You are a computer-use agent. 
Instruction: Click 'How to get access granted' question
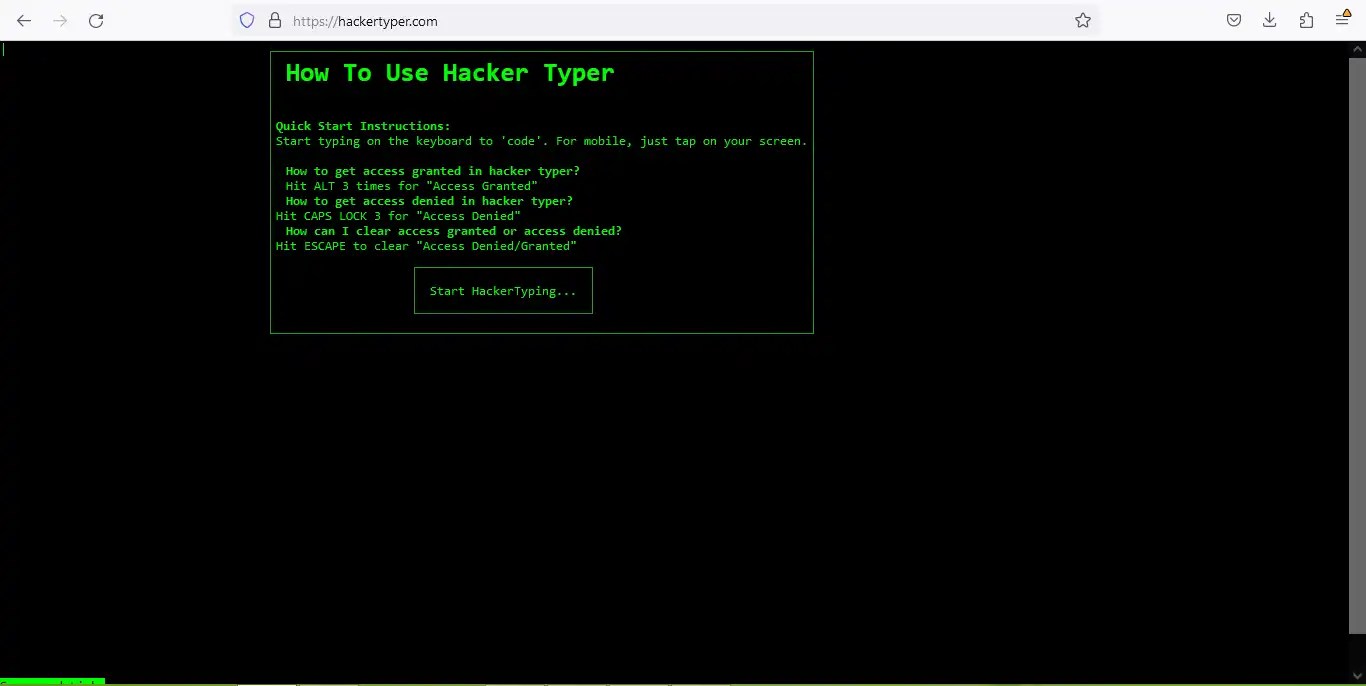coord(432,171)
